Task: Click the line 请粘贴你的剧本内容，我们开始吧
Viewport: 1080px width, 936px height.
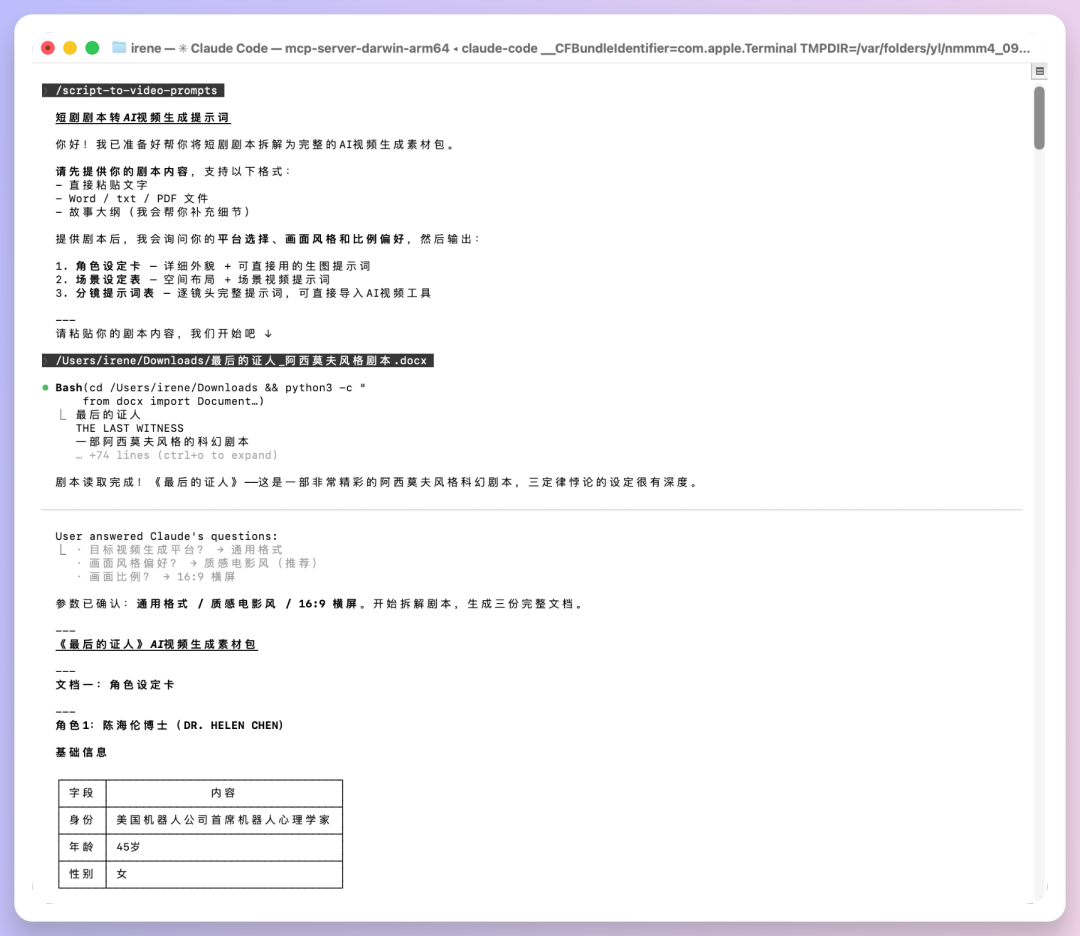Action: coord(164,334)
